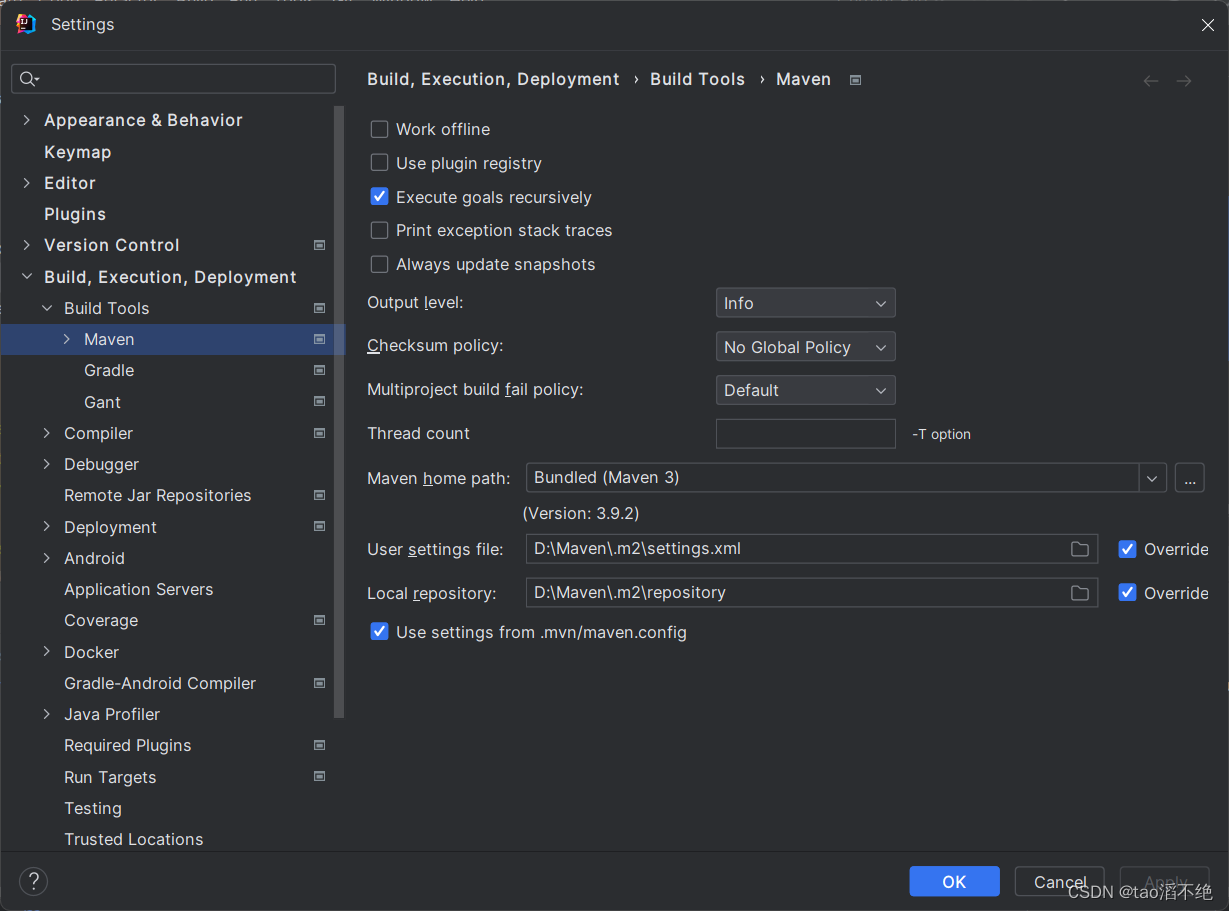Click project icon on Version Control row
Image resolution: width=1229 pixels, height=911 pixels.
coord(319,245)
